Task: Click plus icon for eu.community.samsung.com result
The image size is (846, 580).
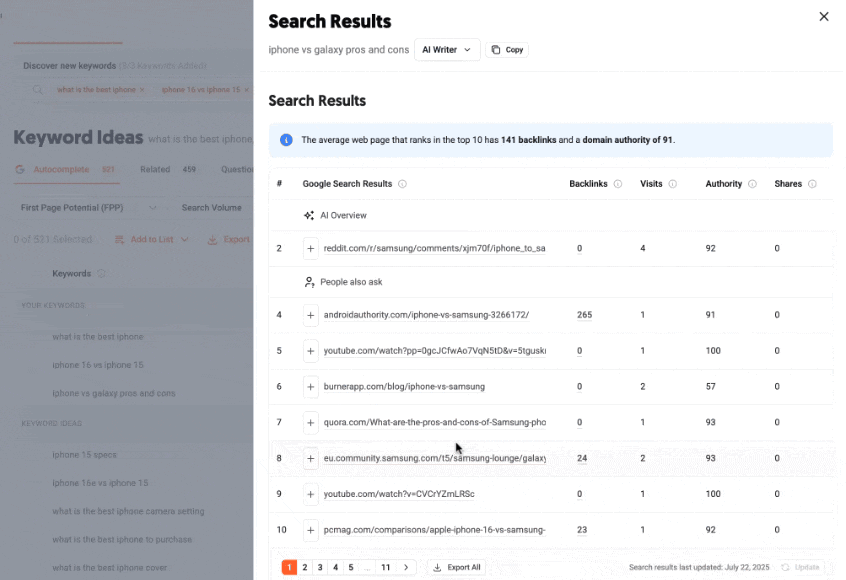Action: pyautogui.click(x=310, y=459)
